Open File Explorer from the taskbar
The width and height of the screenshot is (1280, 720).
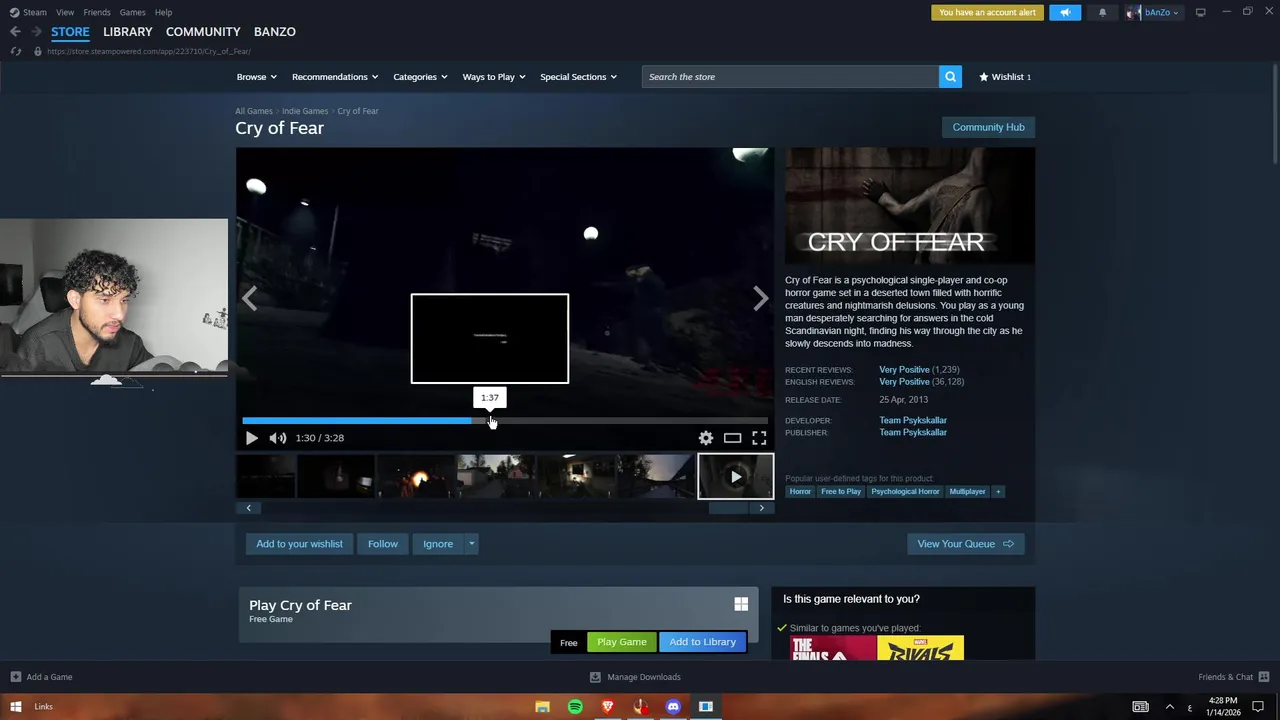click(542, 707)
